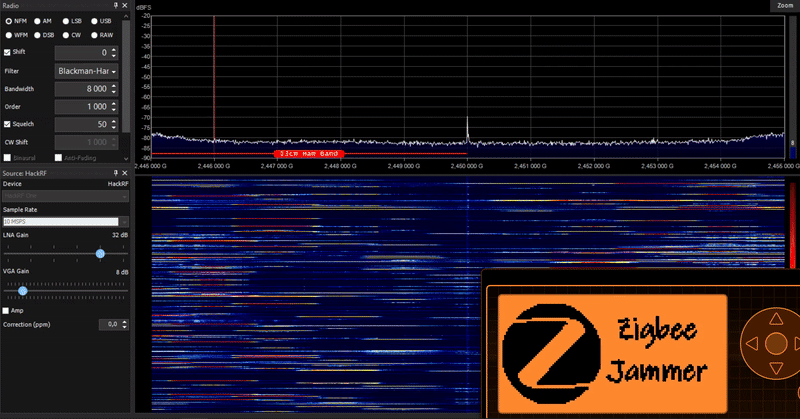Select USB demodulation mode
Screen dimensions: 800x419
coord(94,21)
